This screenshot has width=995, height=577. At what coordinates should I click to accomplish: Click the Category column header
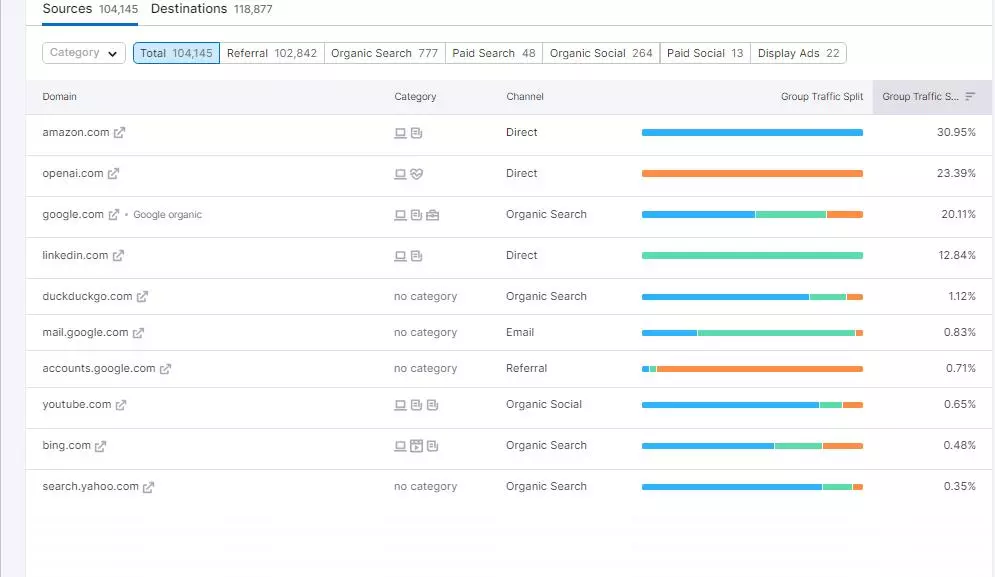(x=415, y=96)
